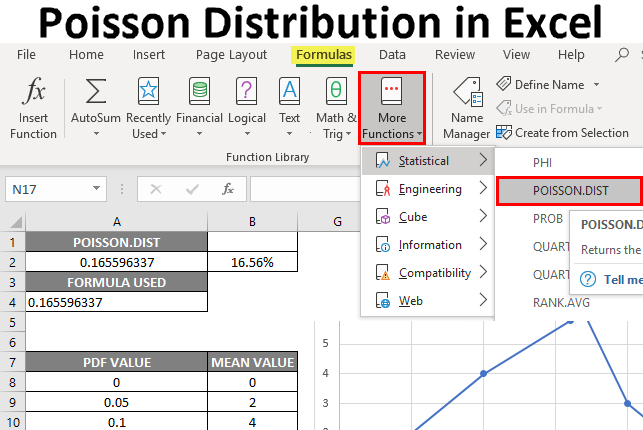Viewport: 643px width, 430px height.
Task: Click the AutoSum sigma icon
Action: point(96,91)
